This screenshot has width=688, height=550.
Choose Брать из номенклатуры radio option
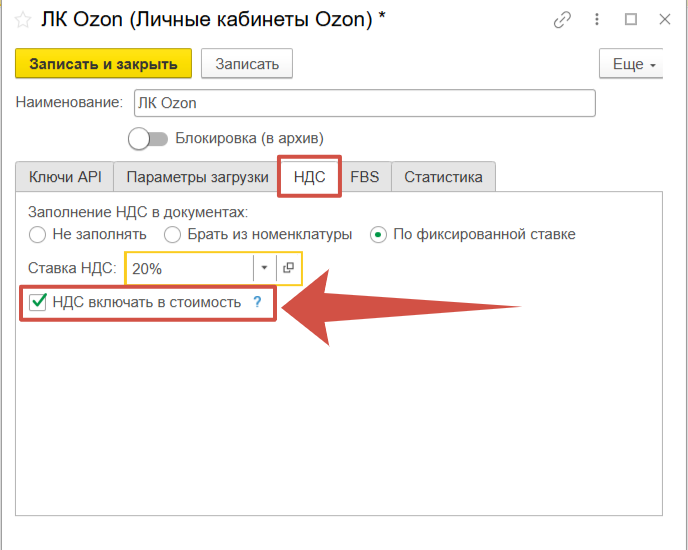tap(172, 234)
